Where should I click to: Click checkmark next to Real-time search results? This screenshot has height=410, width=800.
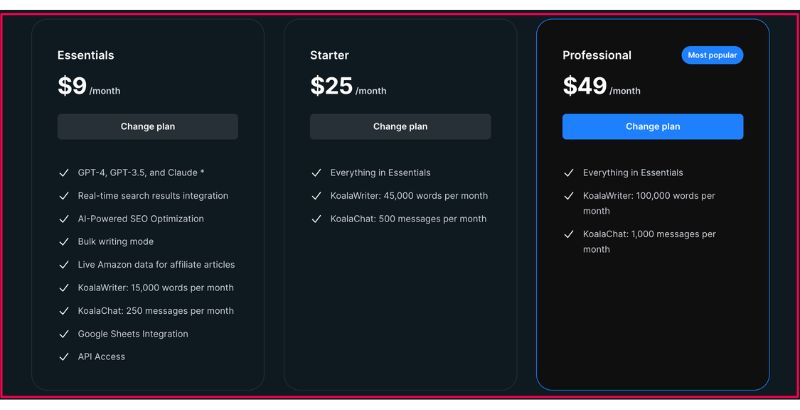64,196
